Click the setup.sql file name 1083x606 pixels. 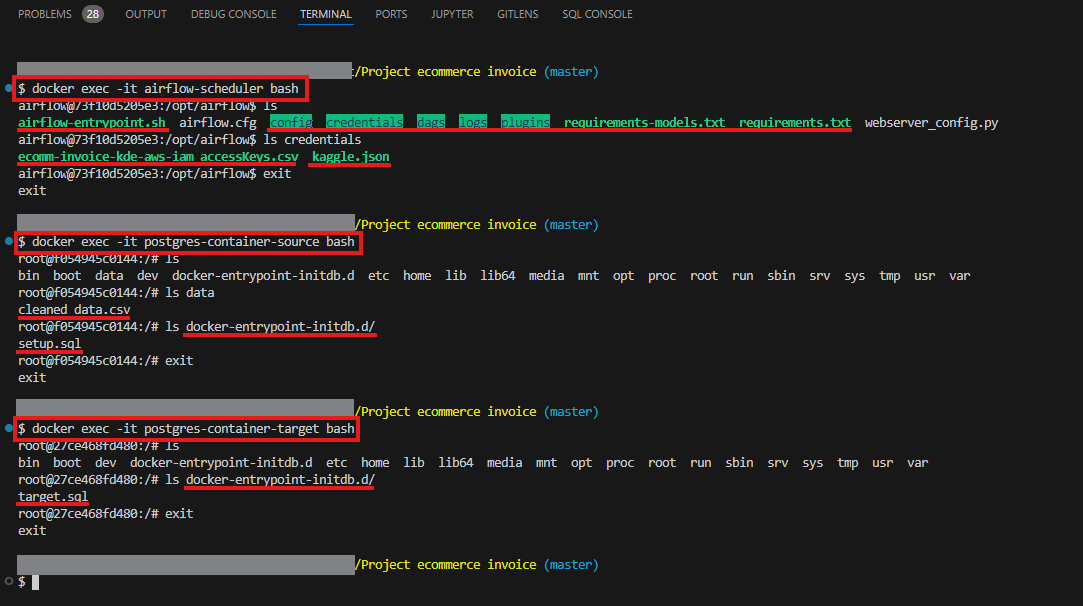(x=50, y=343)
